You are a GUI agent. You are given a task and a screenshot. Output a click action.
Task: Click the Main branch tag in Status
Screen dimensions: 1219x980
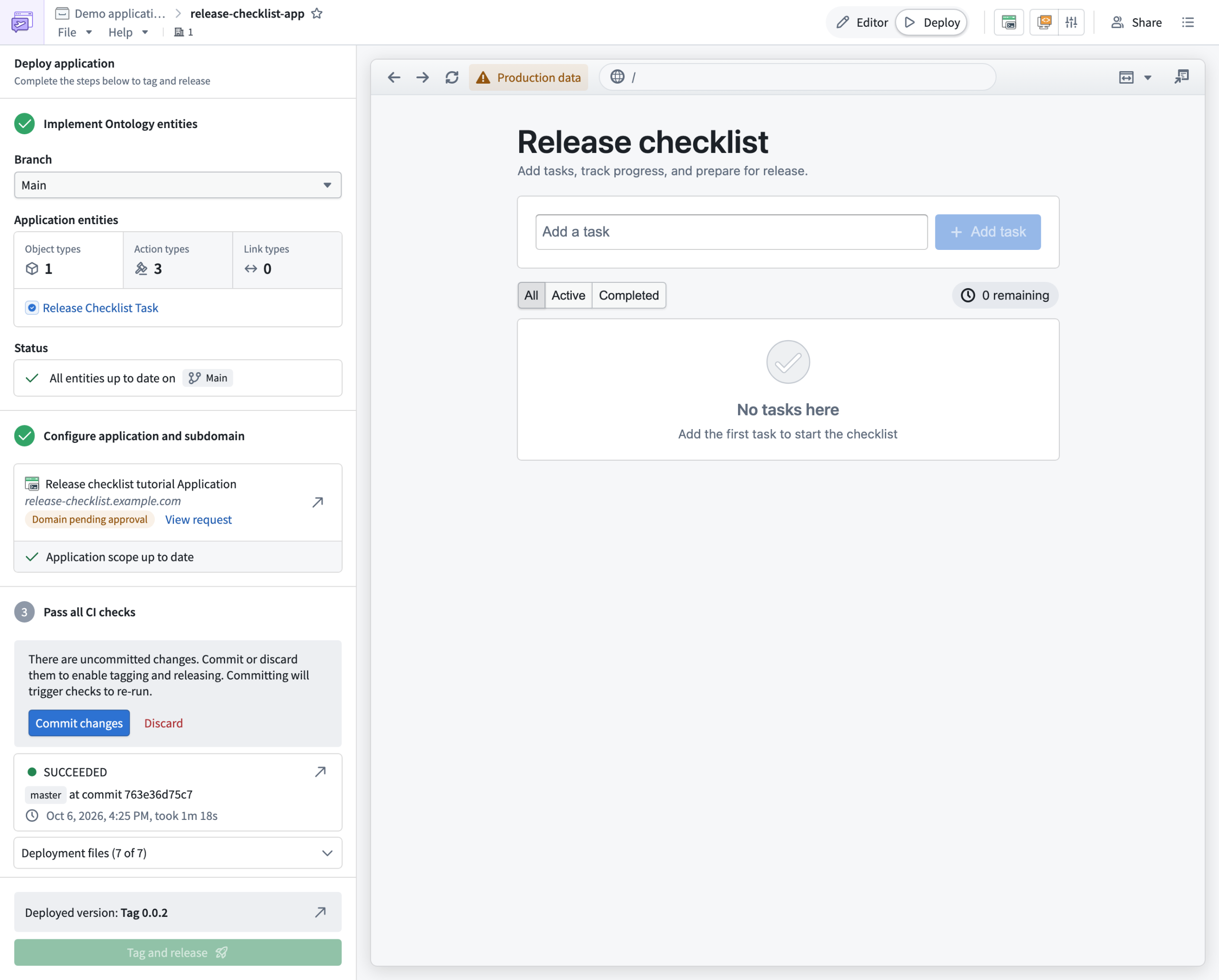click(x=208, y=378)
